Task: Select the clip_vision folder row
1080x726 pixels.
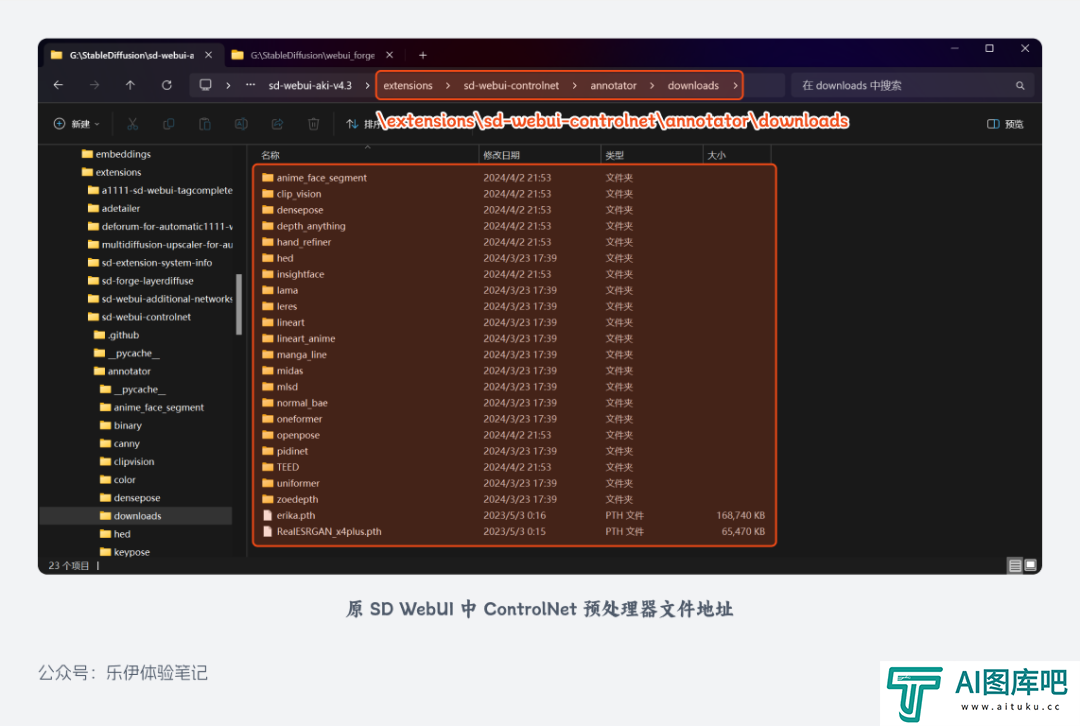Action: (514, 194)
